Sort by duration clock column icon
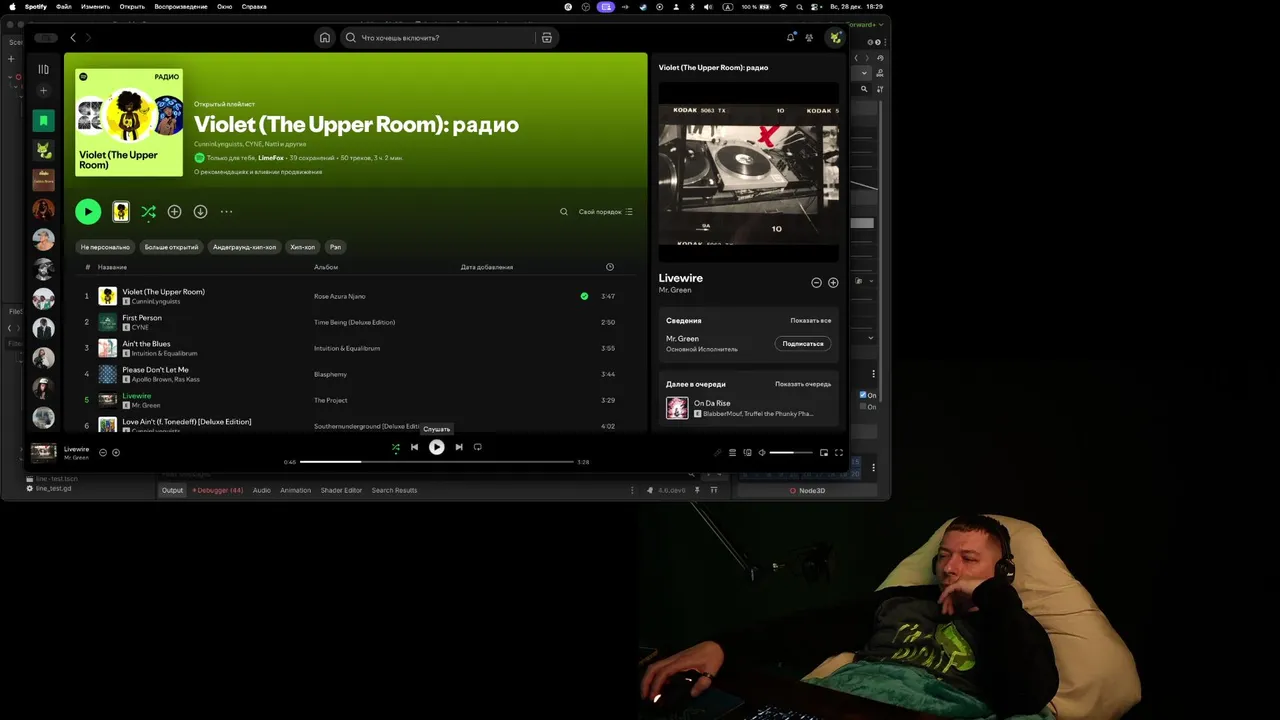 [610, 267]
